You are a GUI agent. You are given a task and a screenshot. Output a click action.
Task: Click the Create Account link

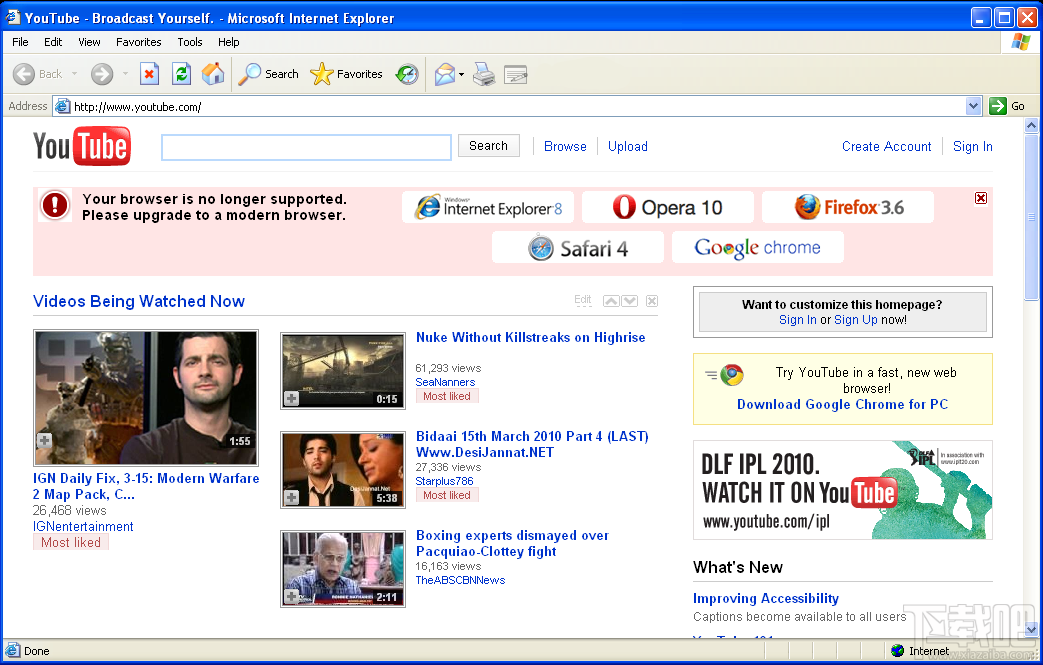click(886, 146)
